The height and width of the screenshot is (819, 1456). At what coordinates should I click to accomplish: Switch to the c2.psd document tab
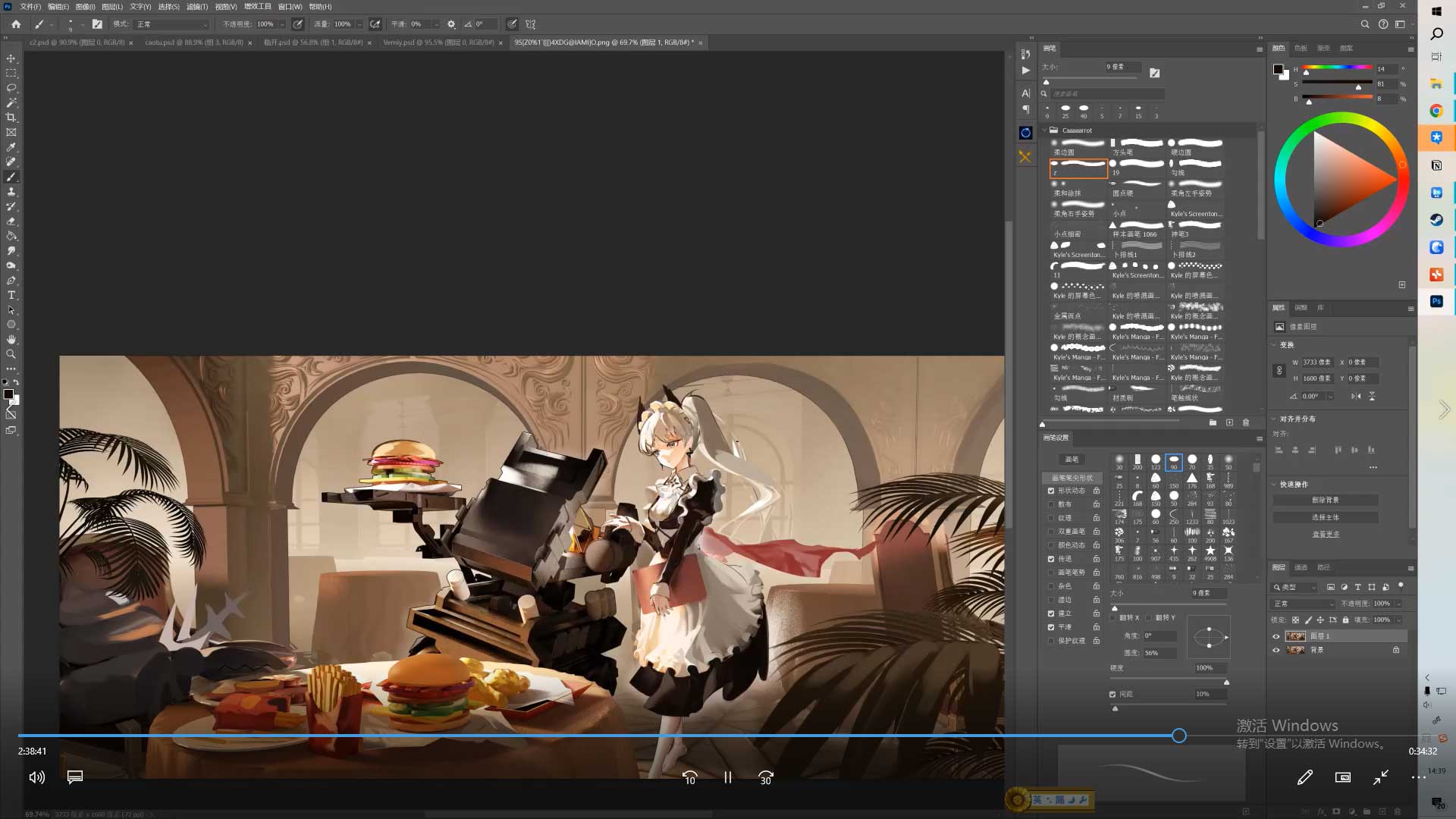tap(76, 42)
